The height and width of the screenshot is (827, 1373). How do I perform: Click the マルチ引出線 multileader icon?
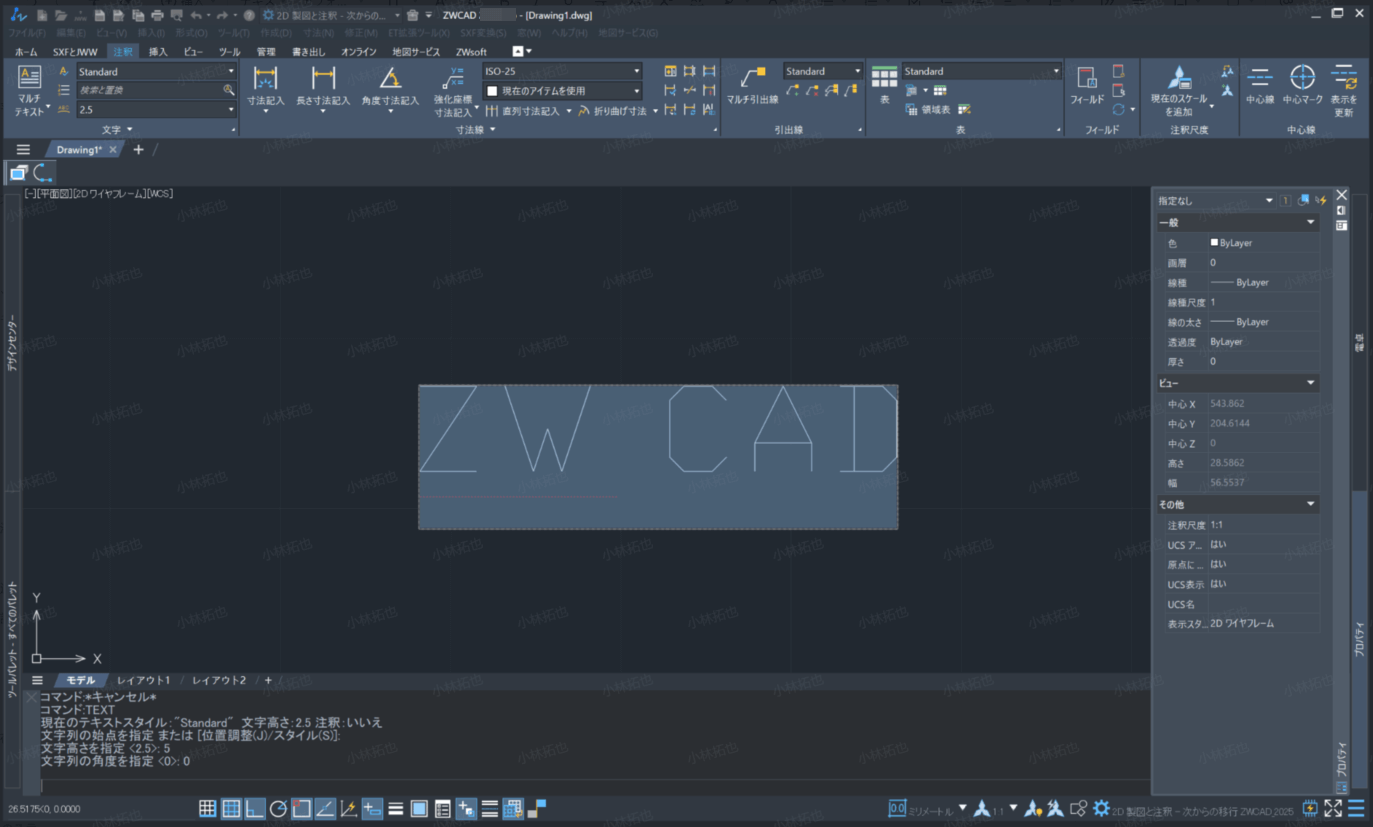(752, 79)
